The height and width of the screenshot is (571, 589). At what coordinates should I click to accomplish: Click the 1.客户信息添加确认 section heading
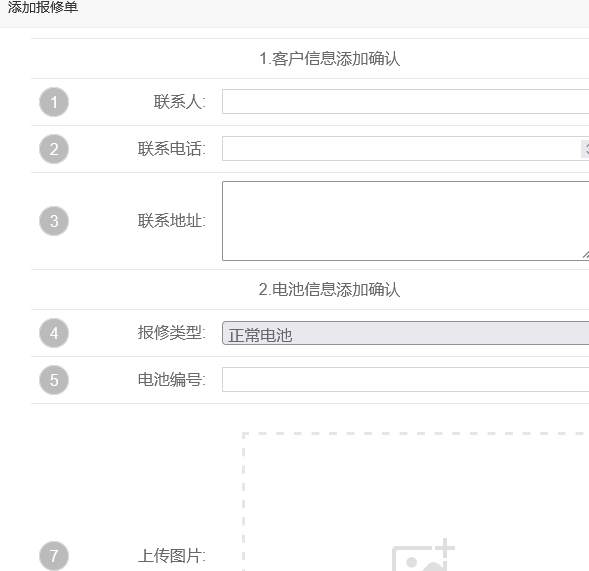(x=329, y=59)
